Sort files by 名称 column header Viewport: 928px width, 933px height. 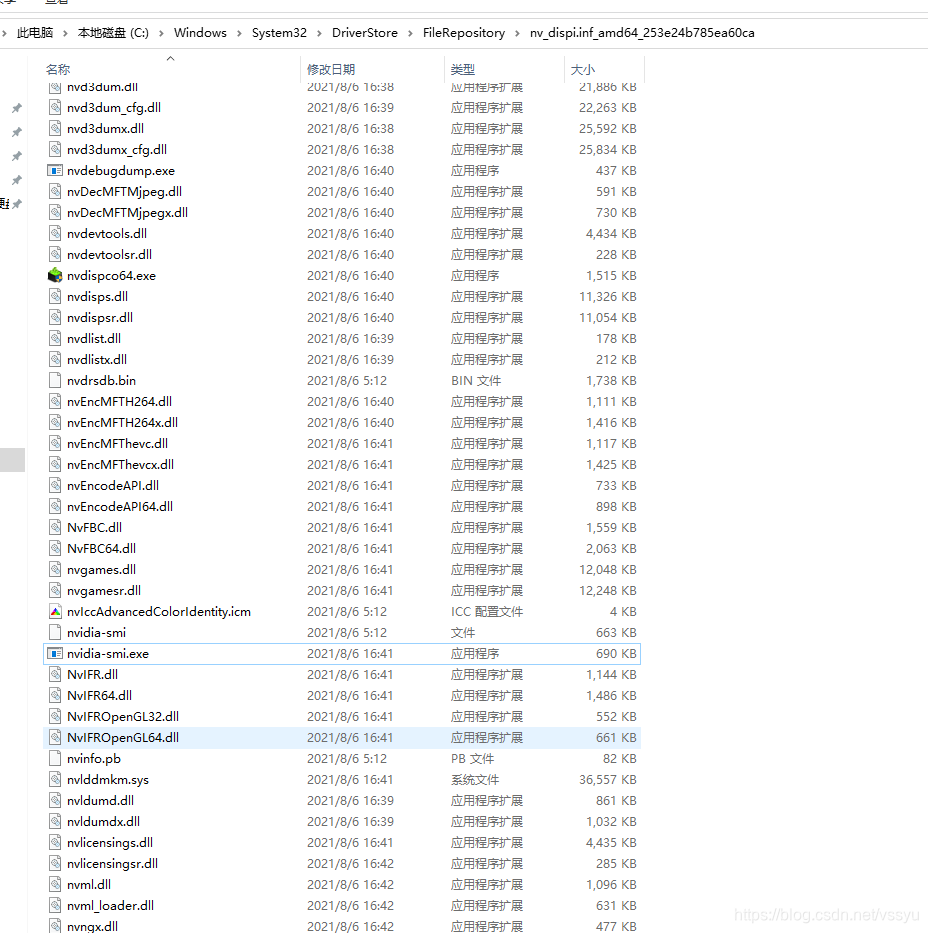(58, 70)
